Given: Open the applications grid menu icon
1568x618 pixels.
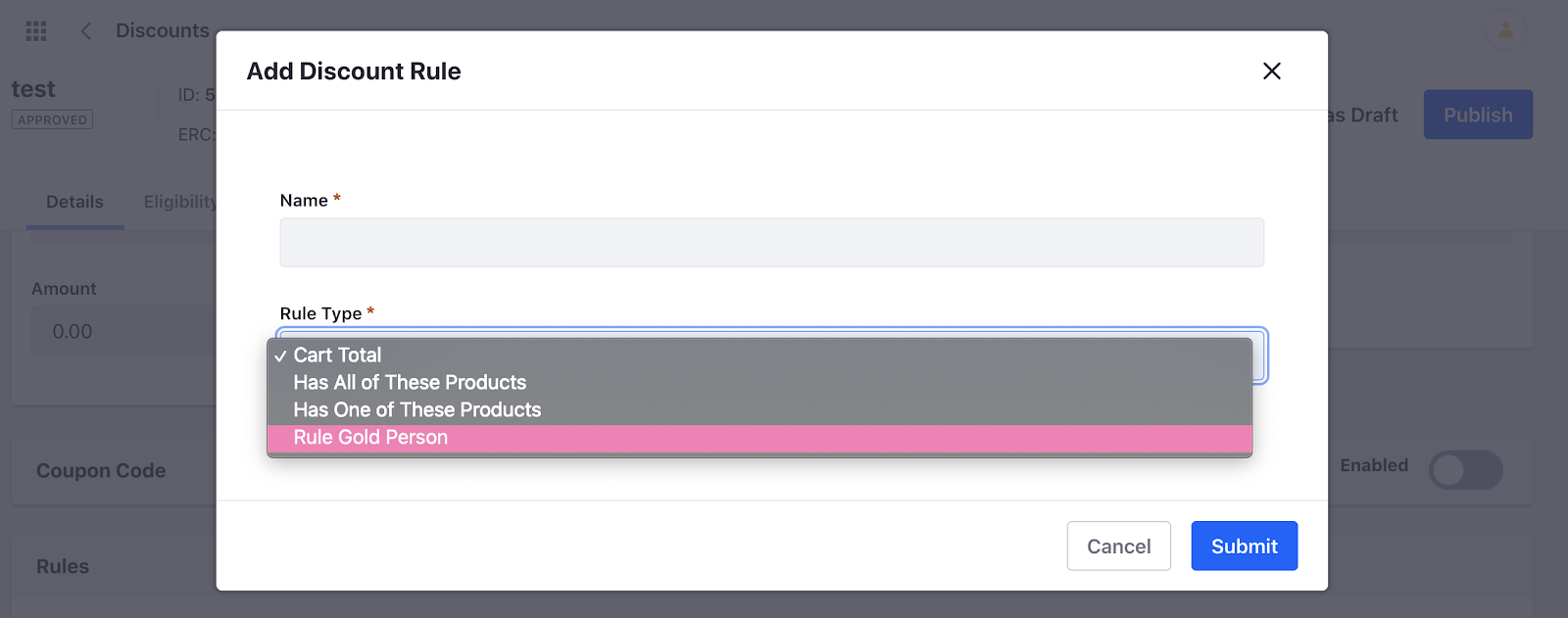Looking at the screenshot, I should [36, 31].
